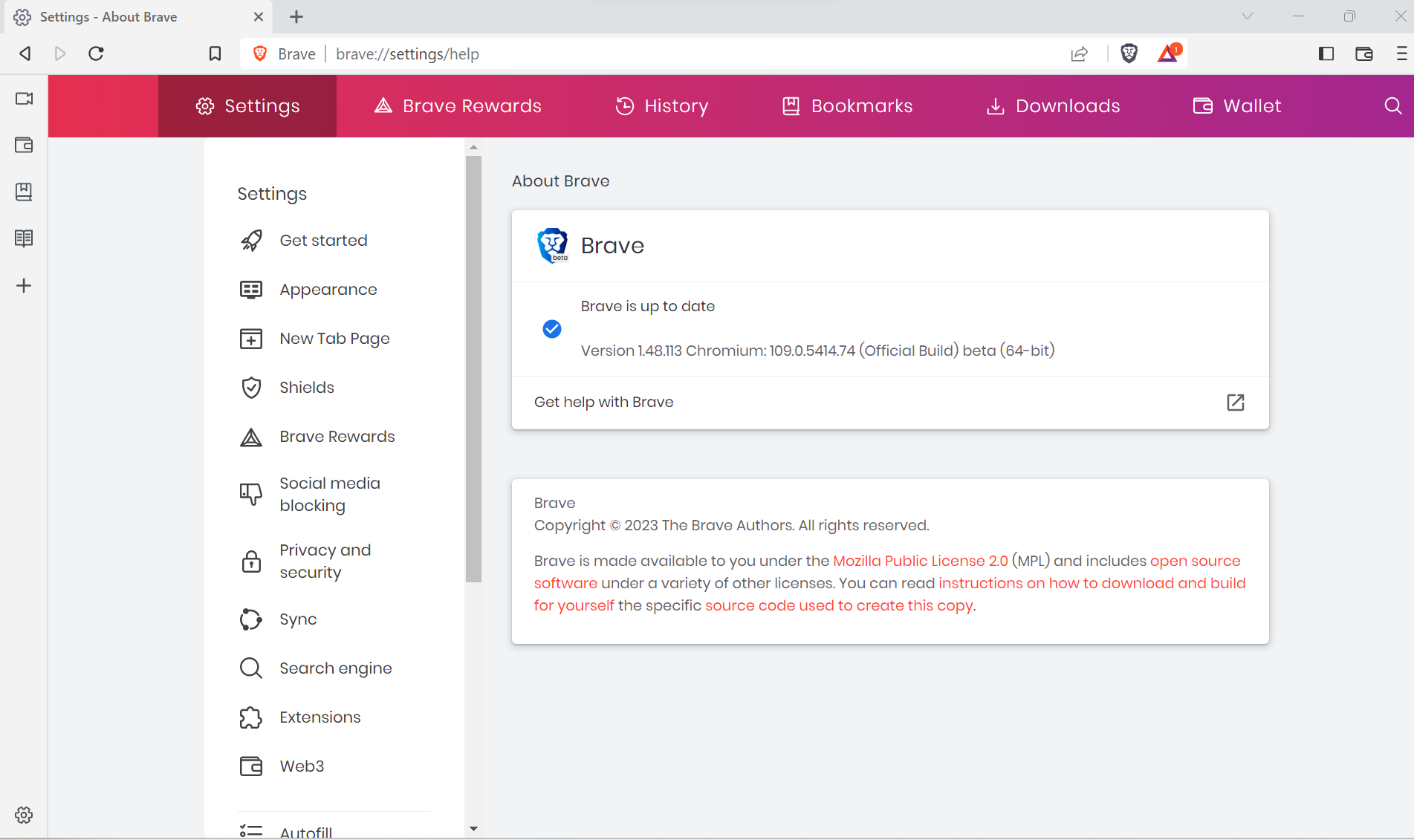
Task: Open the Reading List sidebar icon
Action: click(24, 238)
